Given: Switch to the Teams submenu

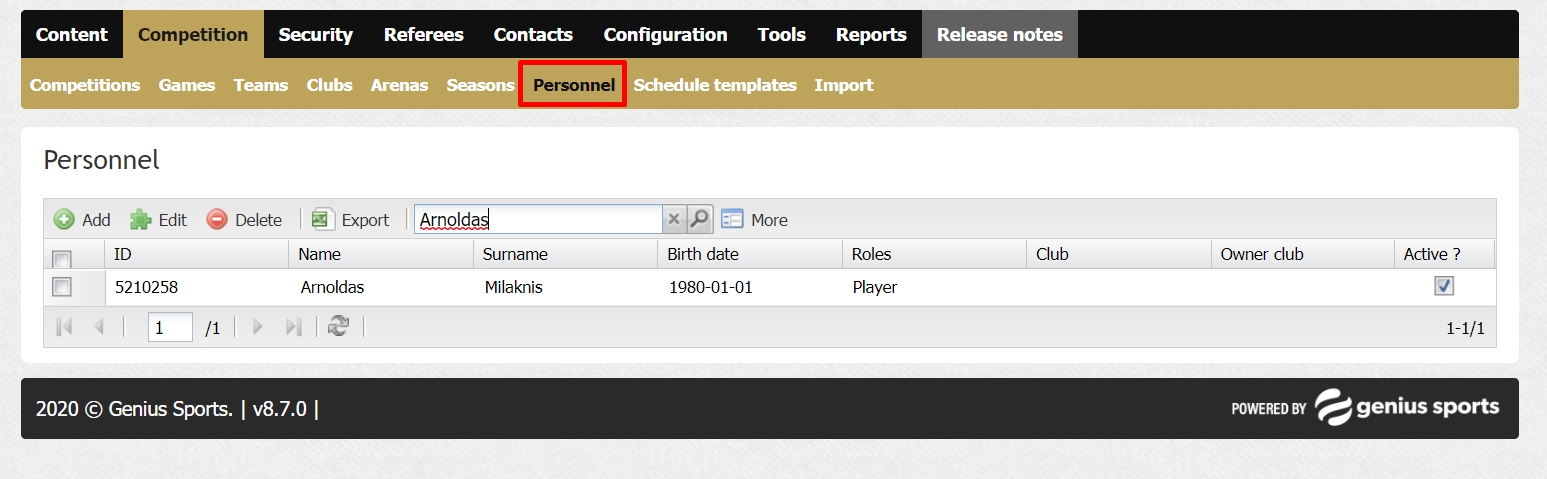Looking at the screenshot, I should point(261,85).
